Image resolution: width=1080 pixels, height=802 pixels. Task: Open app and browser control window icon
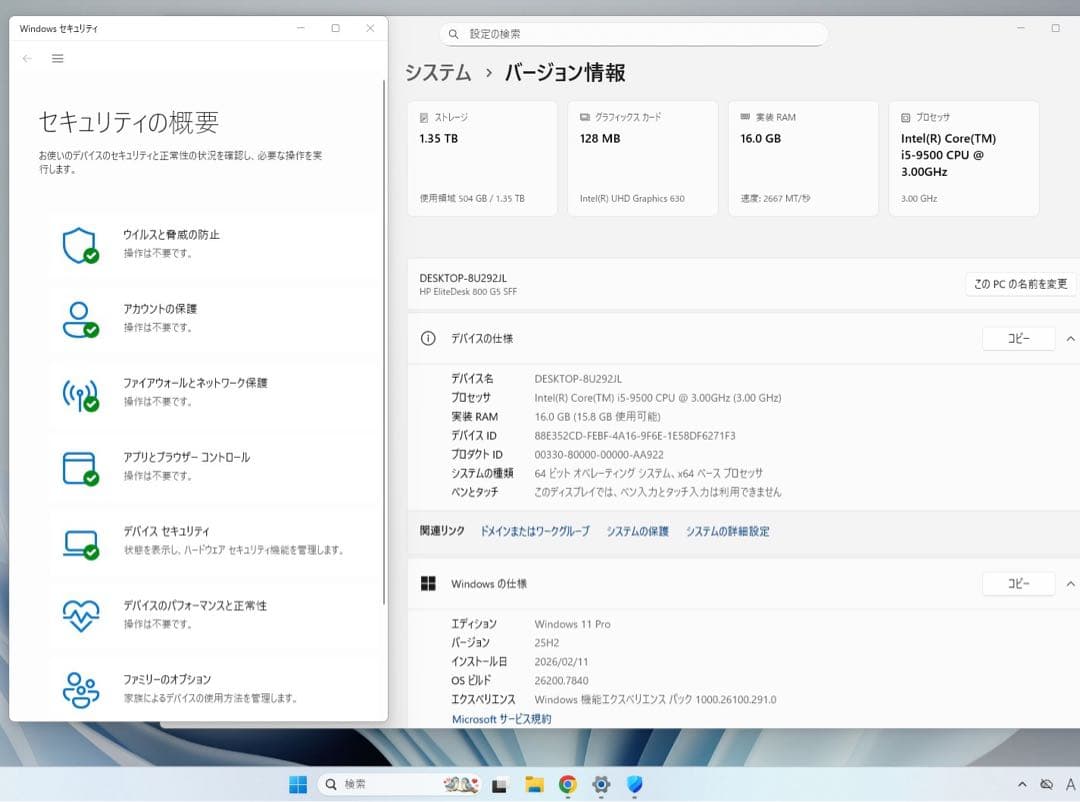(x=81, y=469)
